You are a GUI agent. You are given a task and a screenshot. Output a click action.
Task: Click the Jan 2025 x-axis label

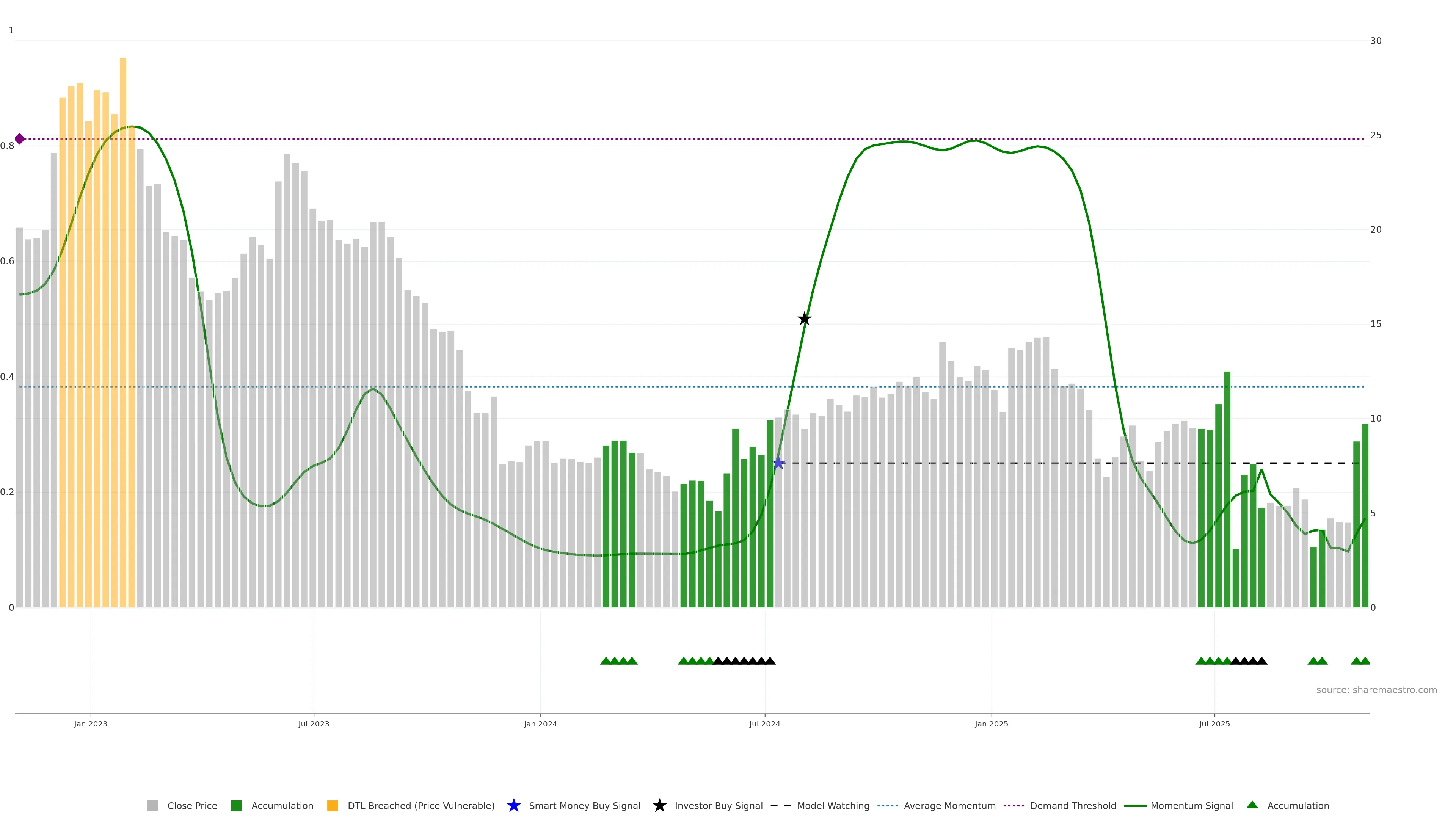[991, 723]
